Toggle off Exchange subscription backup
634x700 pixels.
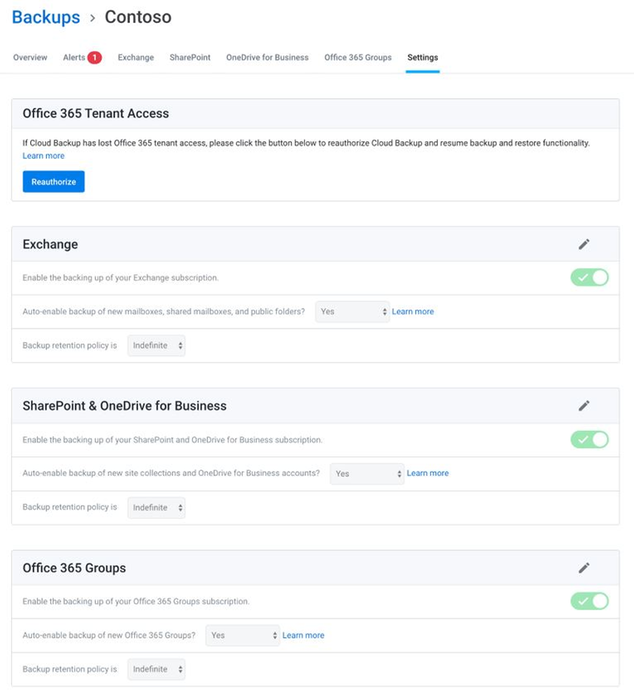[589, 277]
